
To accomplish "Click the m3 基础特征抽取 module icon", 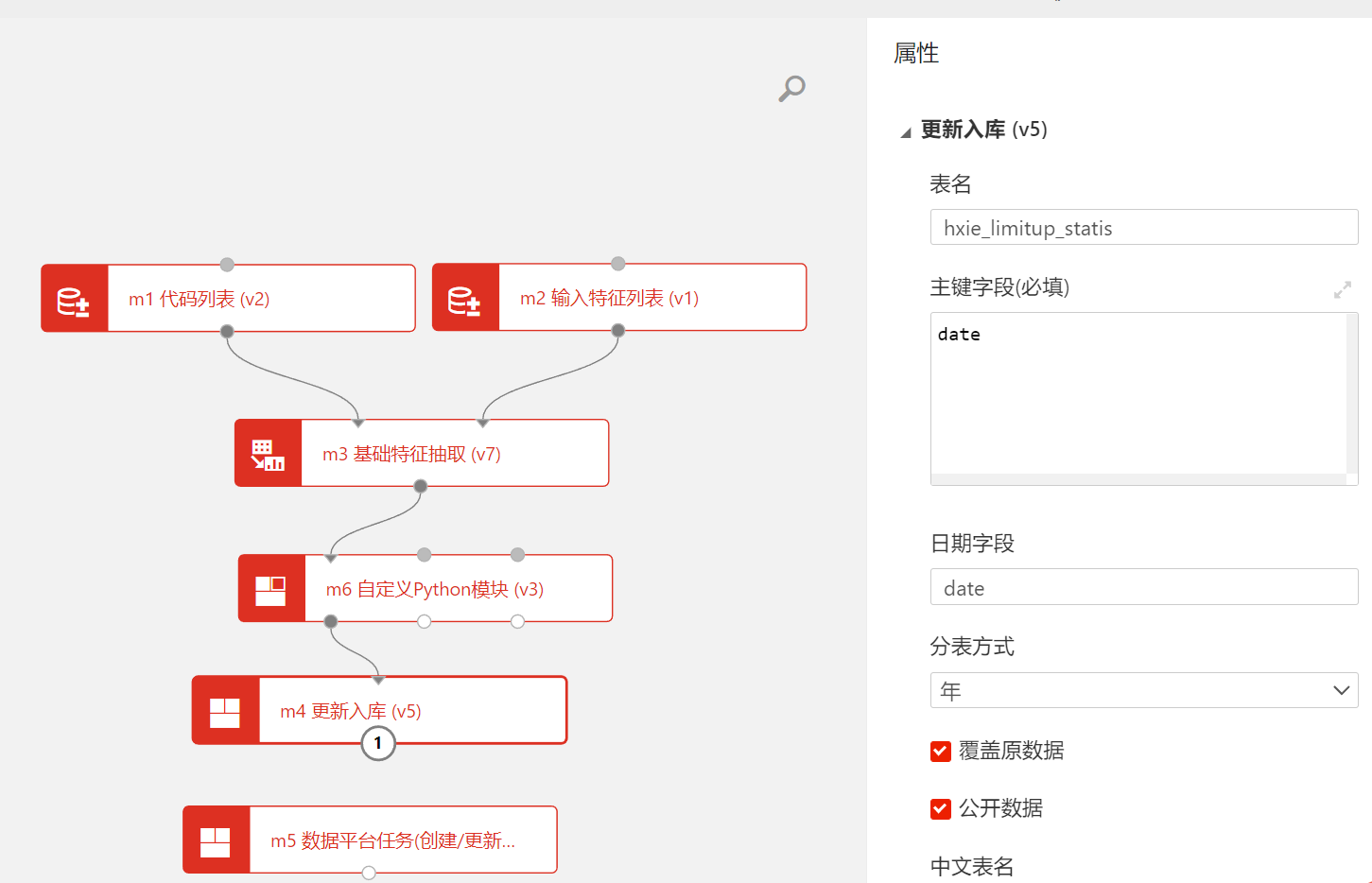I will point(268,454).
